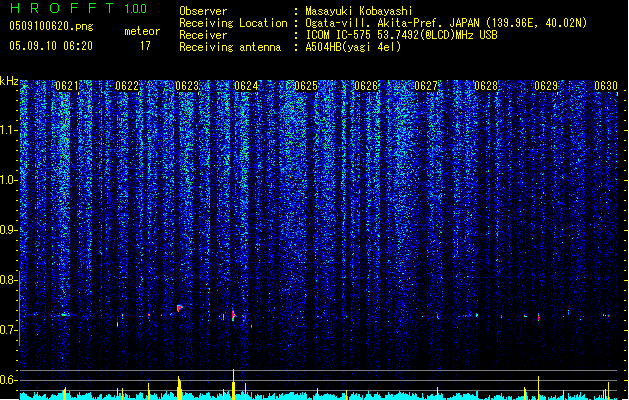This screenshot has height=400, width=629.
Task: Click the 0.7 frequency axis label
Action: click(9, 330)
